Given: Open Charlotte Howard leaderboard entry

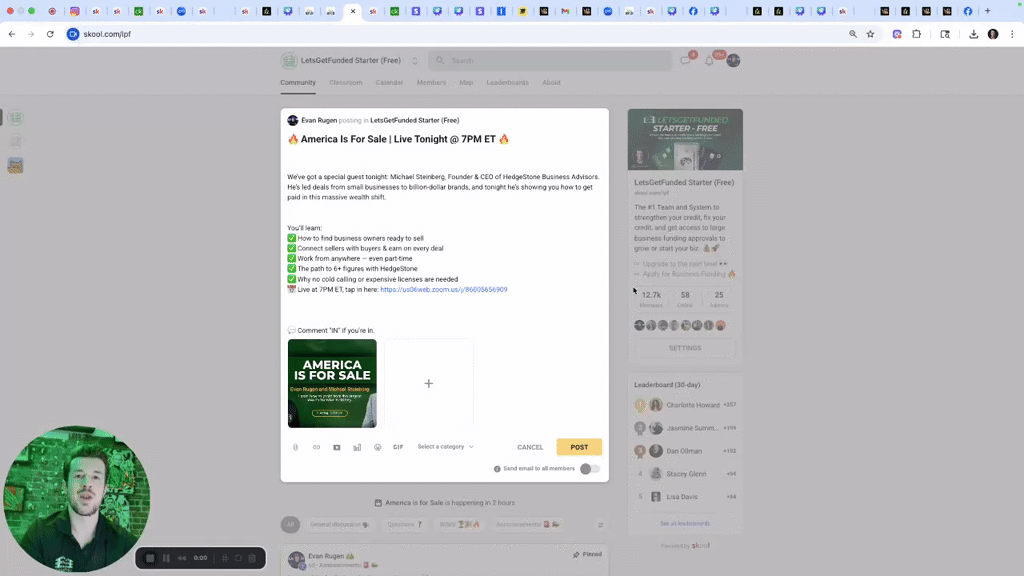Looking at the screenshot, I should tap(685, 405).
